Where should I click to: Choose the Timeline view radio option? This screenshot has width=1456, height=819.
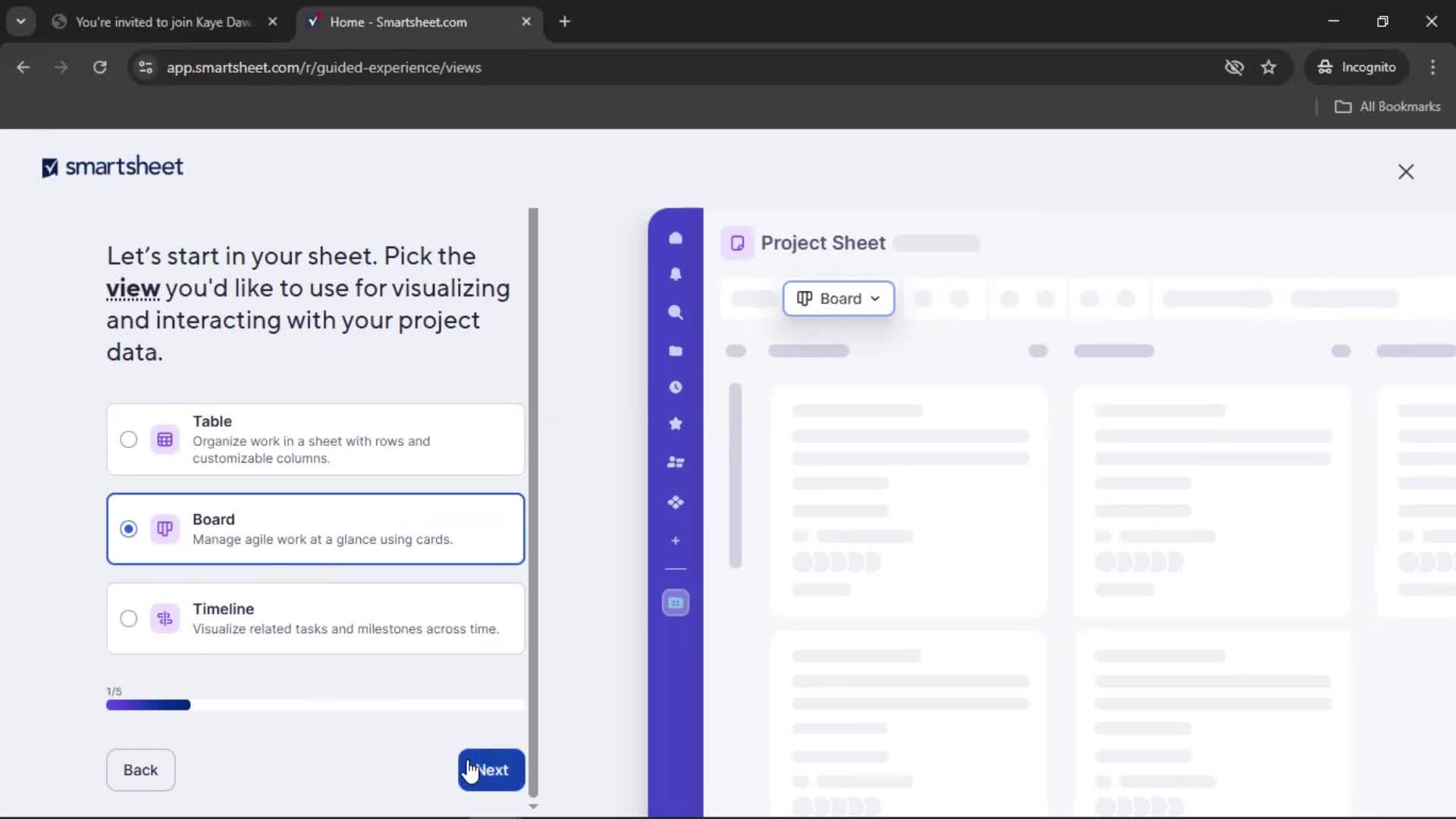129,619
